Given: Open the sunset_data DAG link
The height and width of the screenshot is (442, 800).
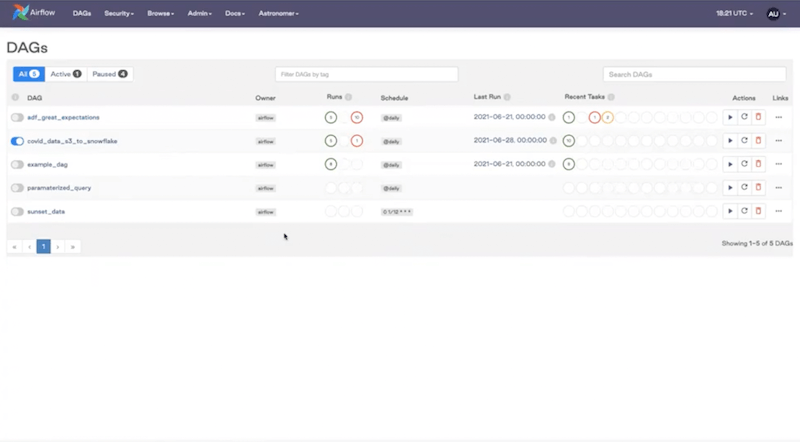Looking at the screenshot, I should (46, 211).
